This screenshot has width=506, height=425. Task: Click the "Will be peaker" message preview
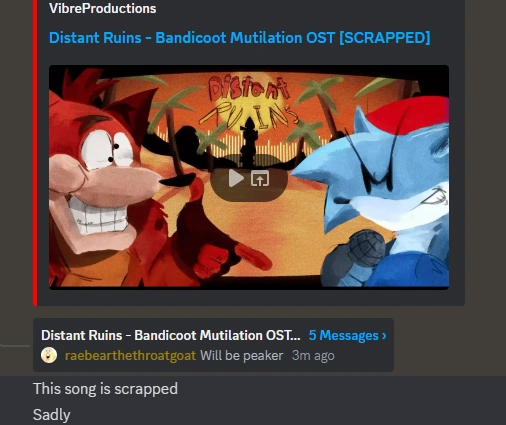click(241, 356)
